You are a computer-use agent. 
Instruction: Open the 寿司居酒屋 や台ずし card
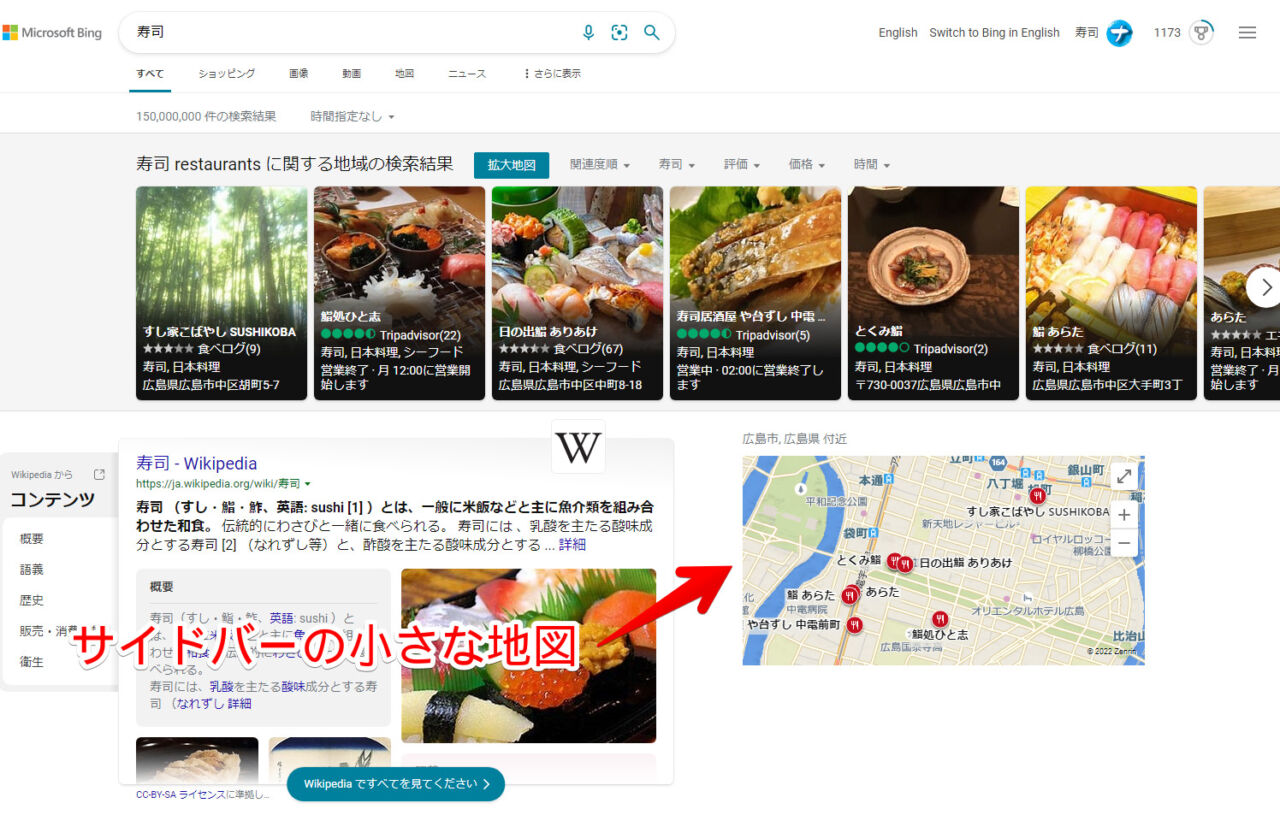[755, 293]
